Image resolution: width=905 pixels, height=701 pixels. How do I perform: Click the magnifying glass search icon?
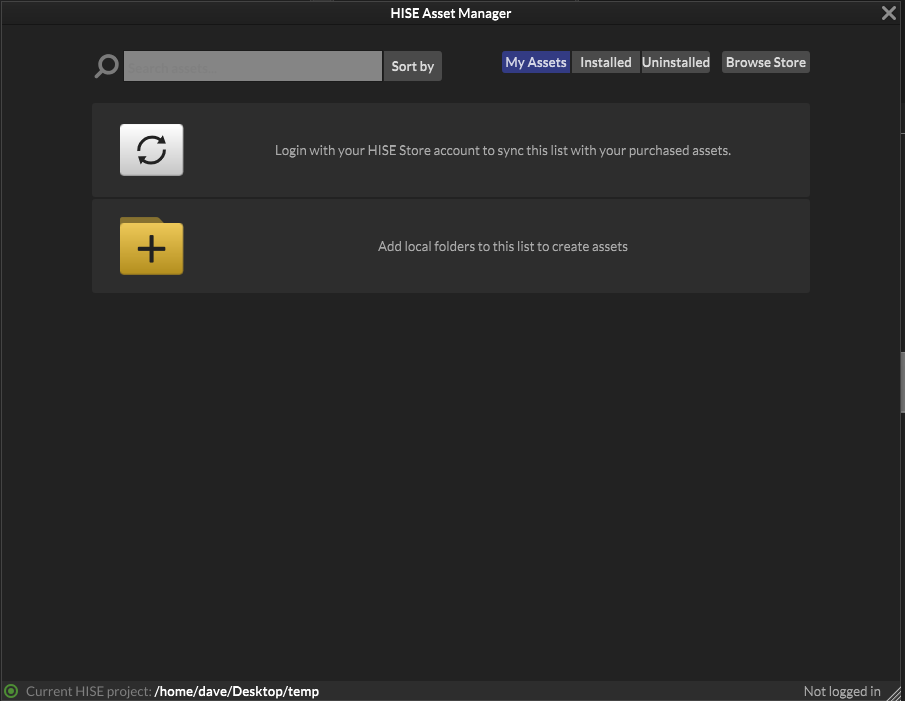pos(106,67)
